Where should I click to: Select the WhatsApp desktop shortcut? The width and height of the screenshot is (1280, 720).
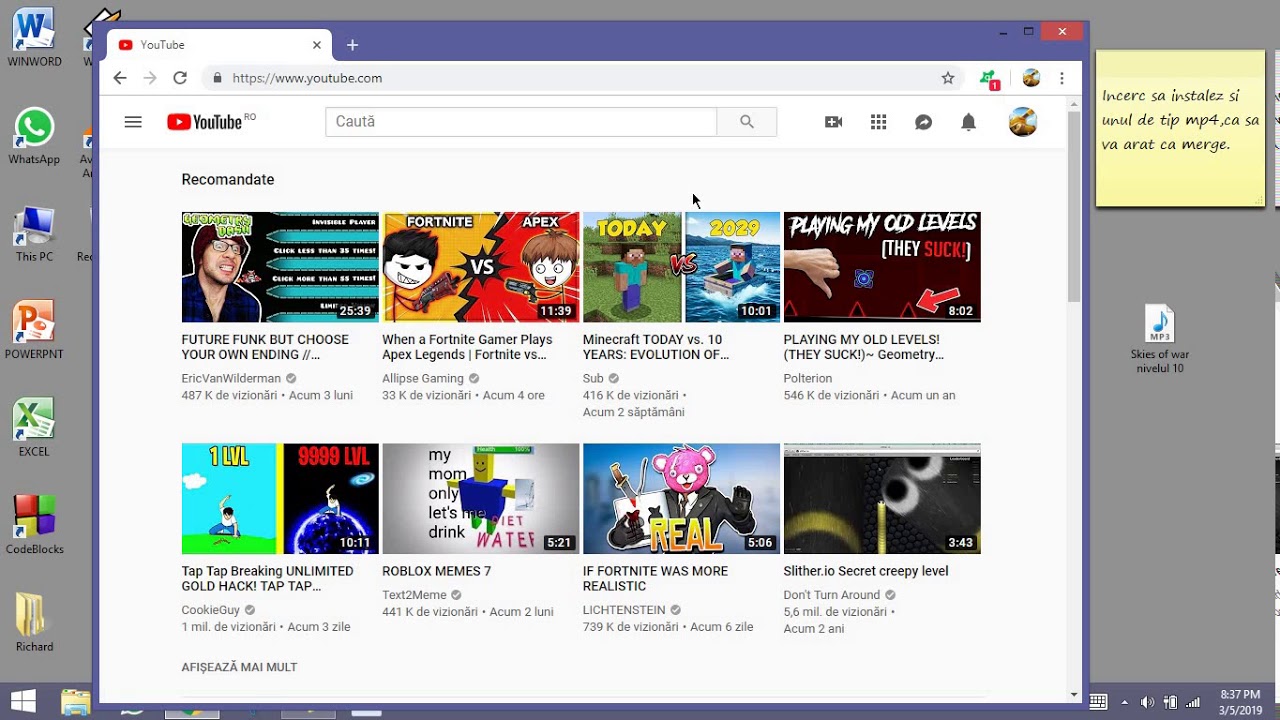click(34, 136)
